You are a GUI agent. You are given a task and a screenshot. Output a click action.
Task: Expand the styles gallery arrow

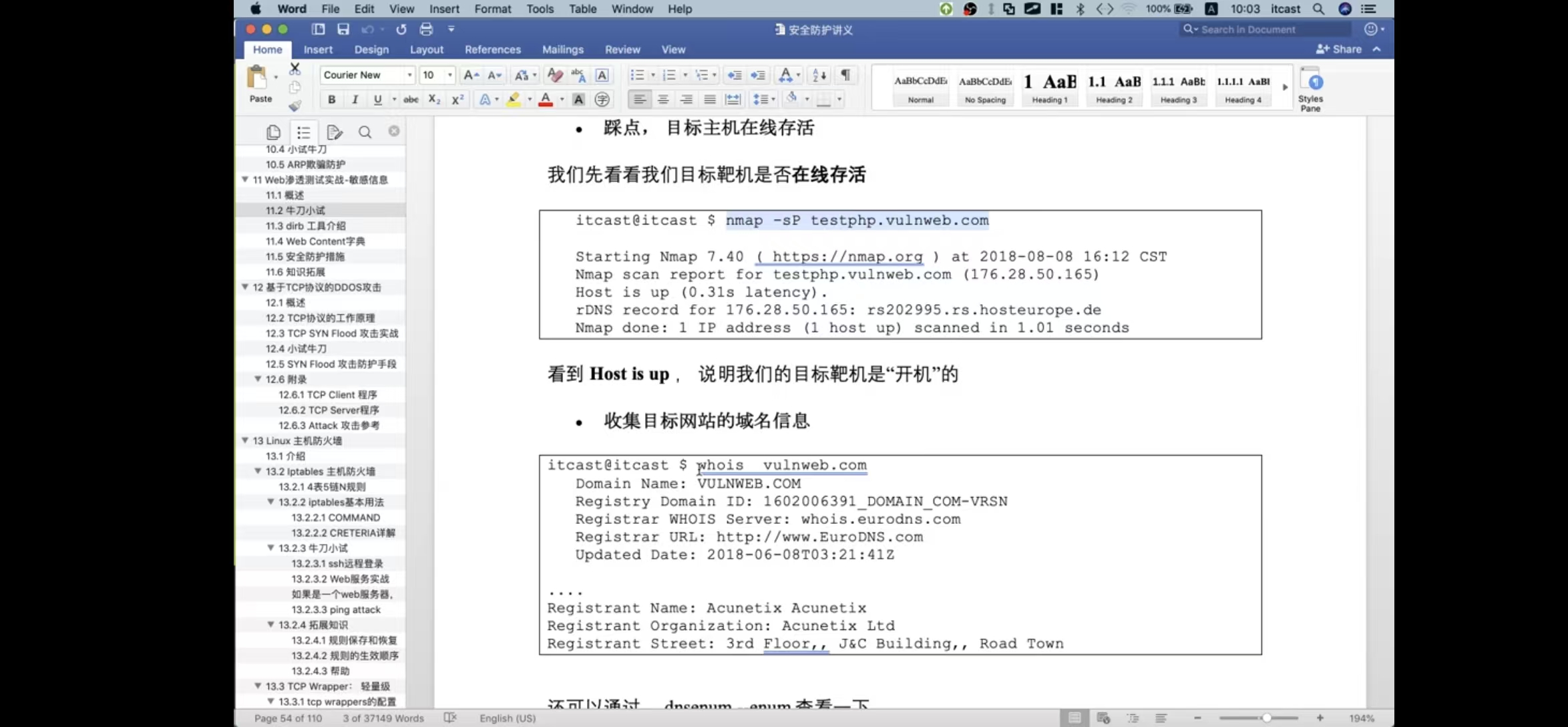1285,88
